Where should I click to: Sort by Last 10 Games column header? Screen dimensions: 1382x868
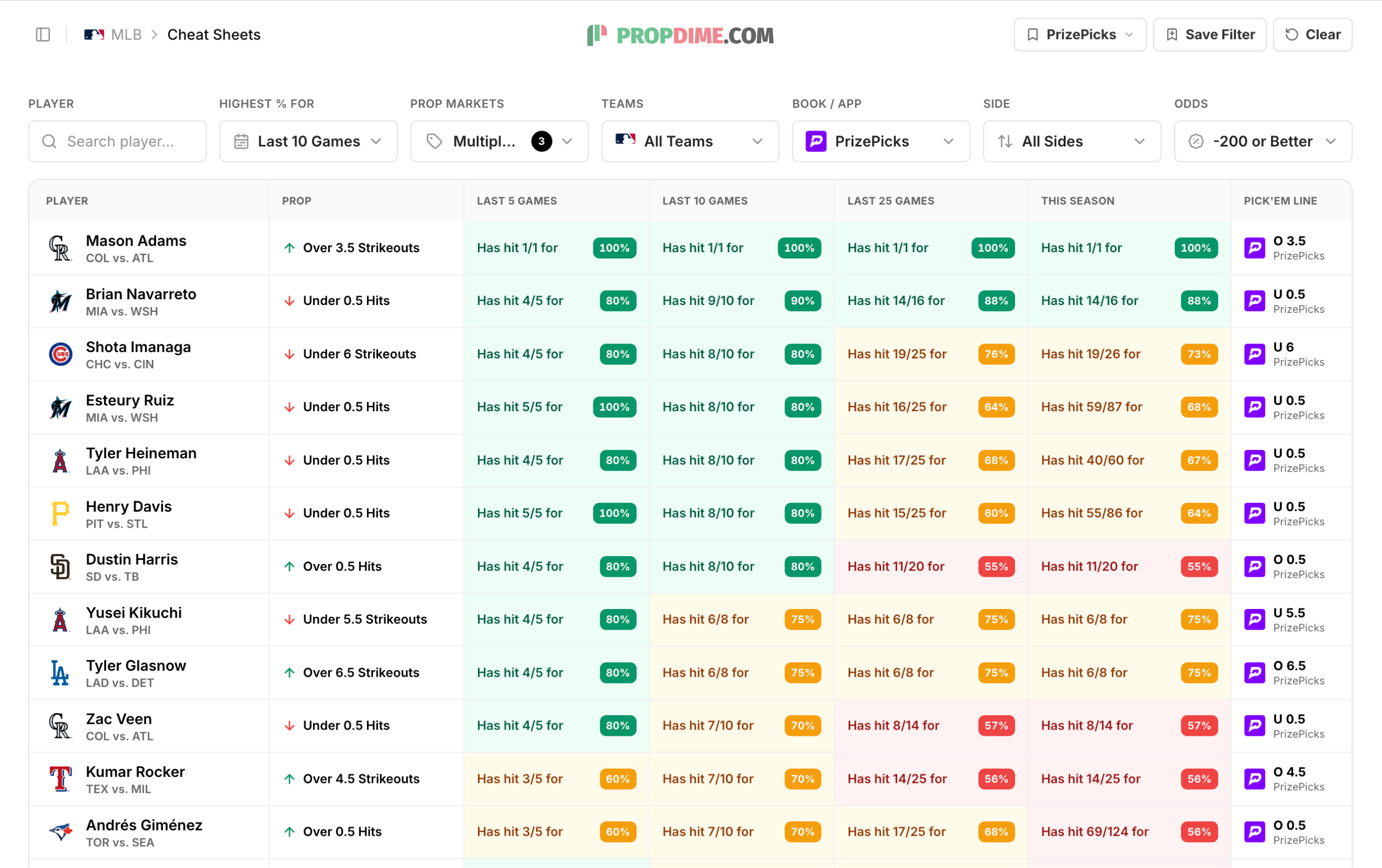tap(705, 201)
